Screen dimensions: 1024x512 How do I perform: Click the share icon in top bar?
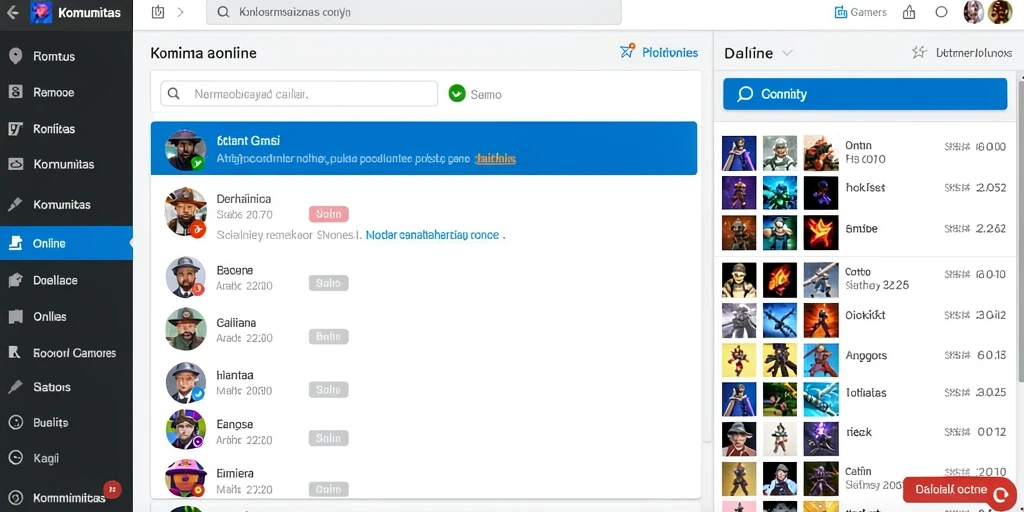click(909, 12)
